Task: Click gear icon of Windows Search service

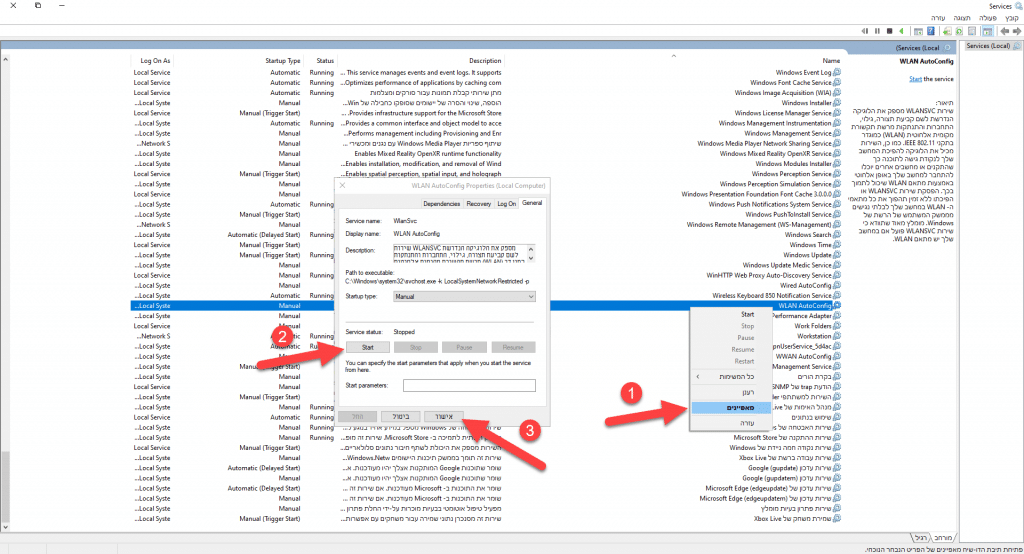Action: (x=837, y=235)
